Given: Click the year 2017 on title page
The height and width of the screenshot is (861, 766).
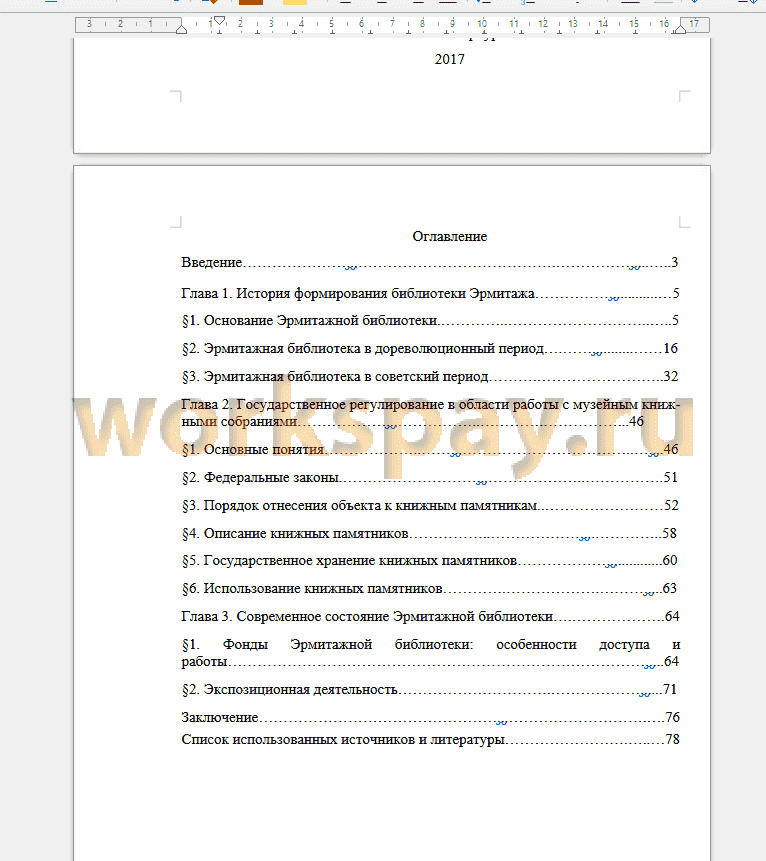Looking at the screenshot, I should tap(449, 59).
